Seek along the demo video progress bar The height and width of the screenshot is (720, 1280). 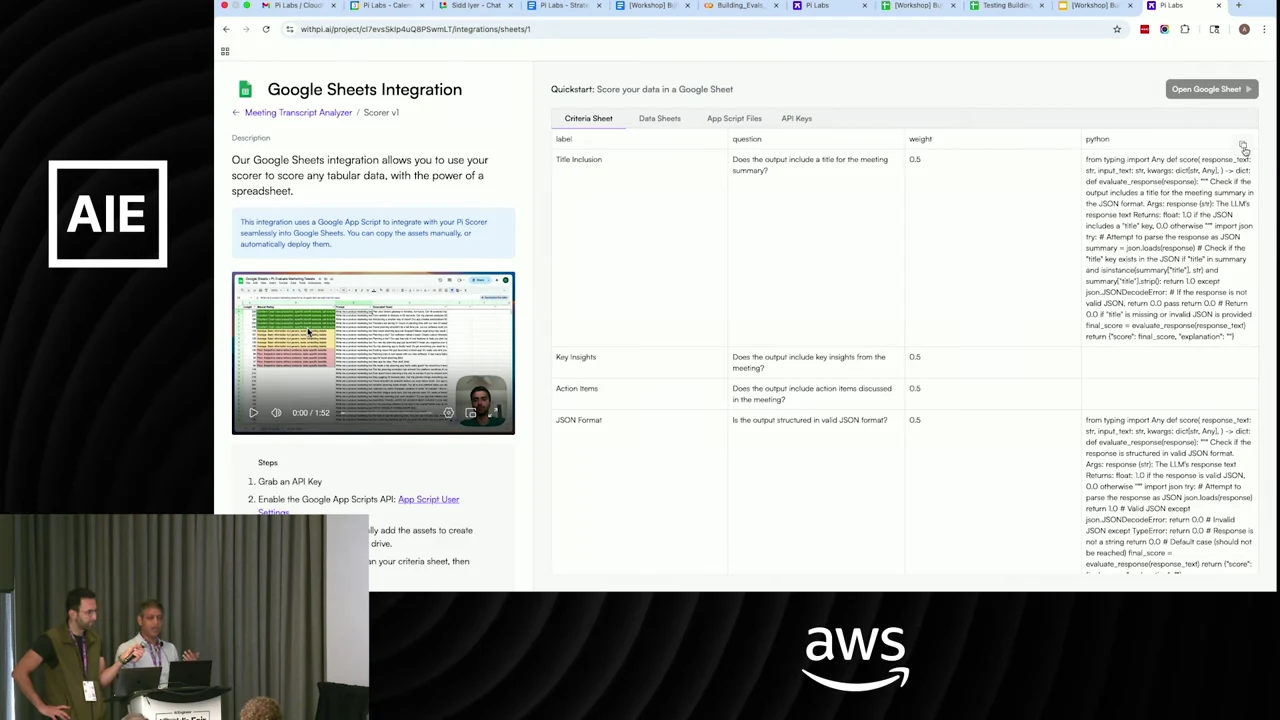(x=385, y=412)
